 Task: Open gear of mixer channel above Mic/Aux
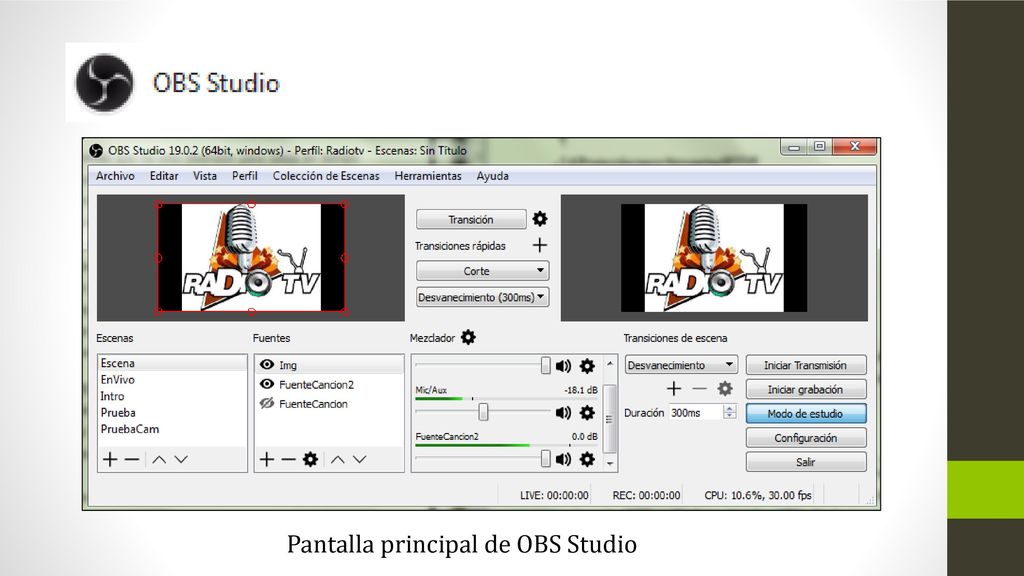[587, 366]
